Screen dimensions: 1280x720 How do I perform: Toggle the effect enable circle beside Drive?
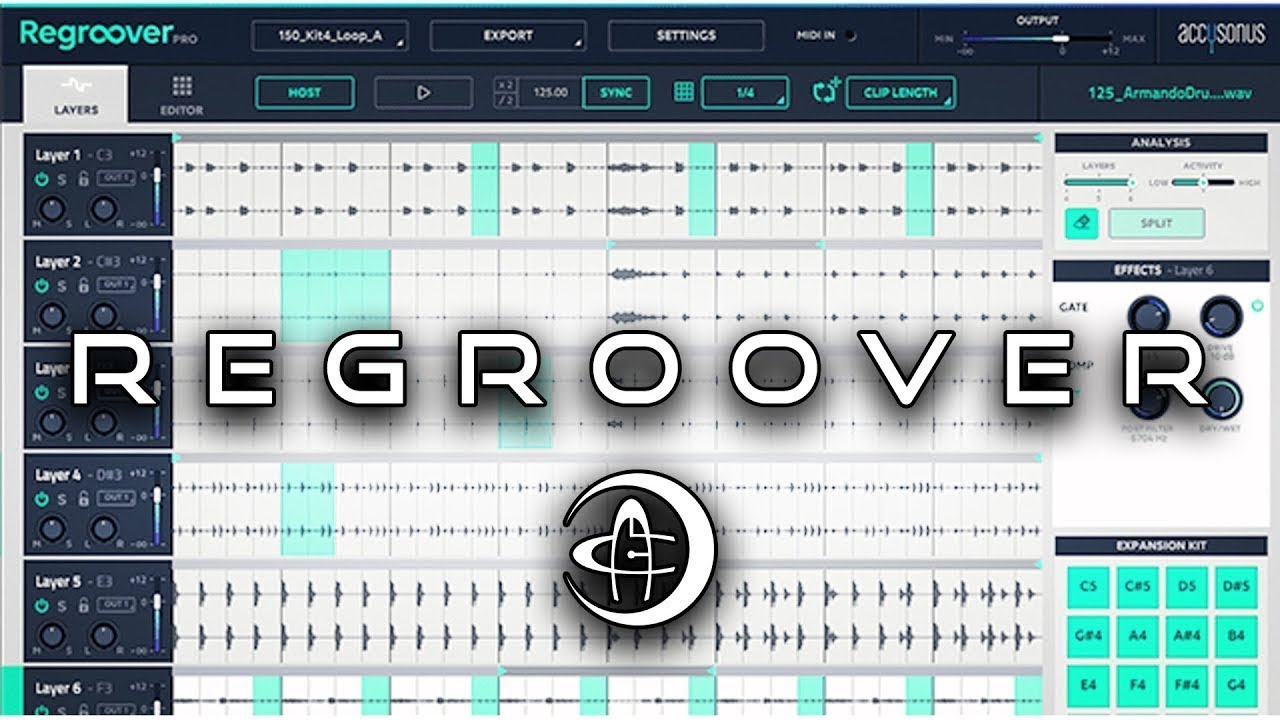click(x=1257, y=306)
